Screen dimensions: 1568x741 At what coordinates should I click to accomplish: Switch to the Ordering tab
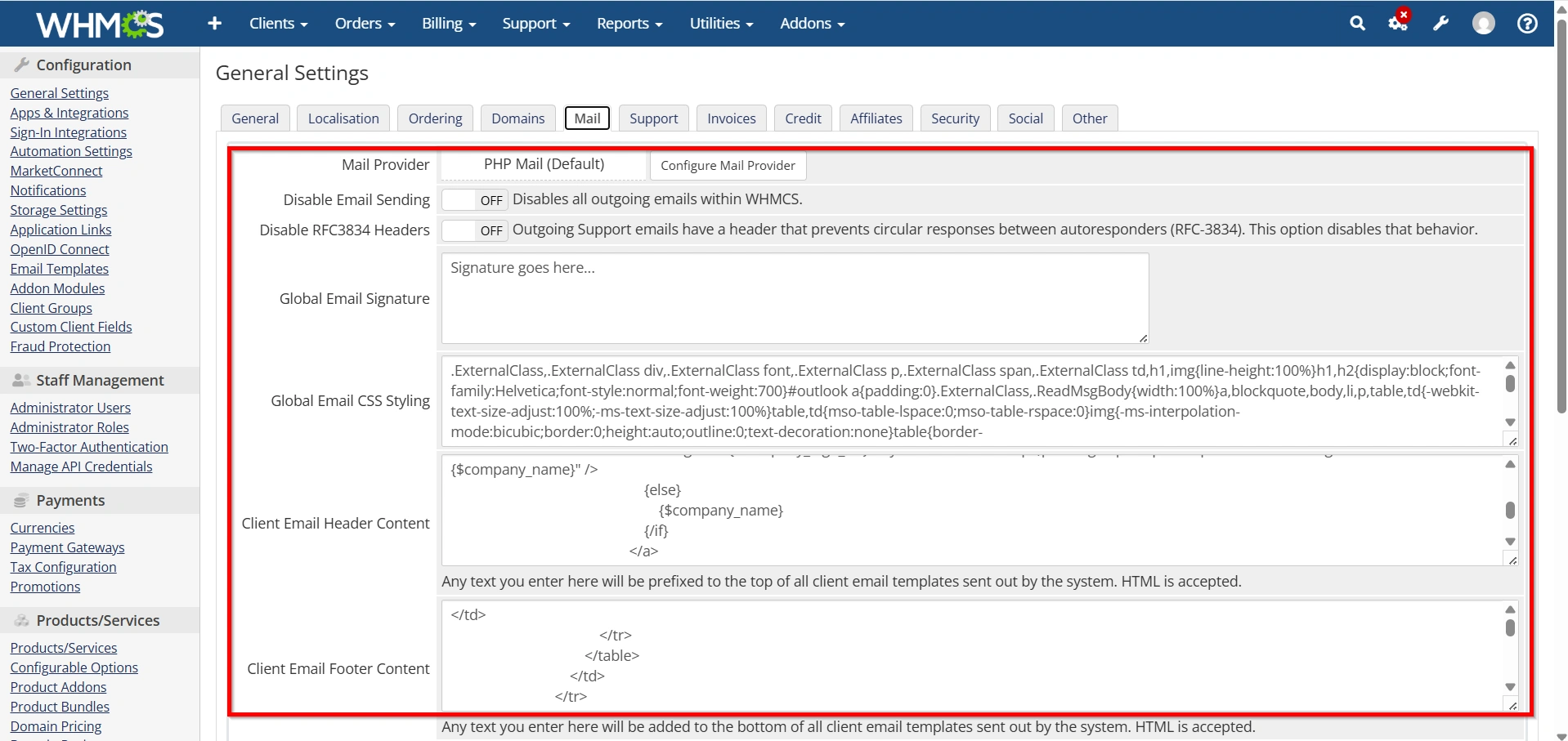435,118
